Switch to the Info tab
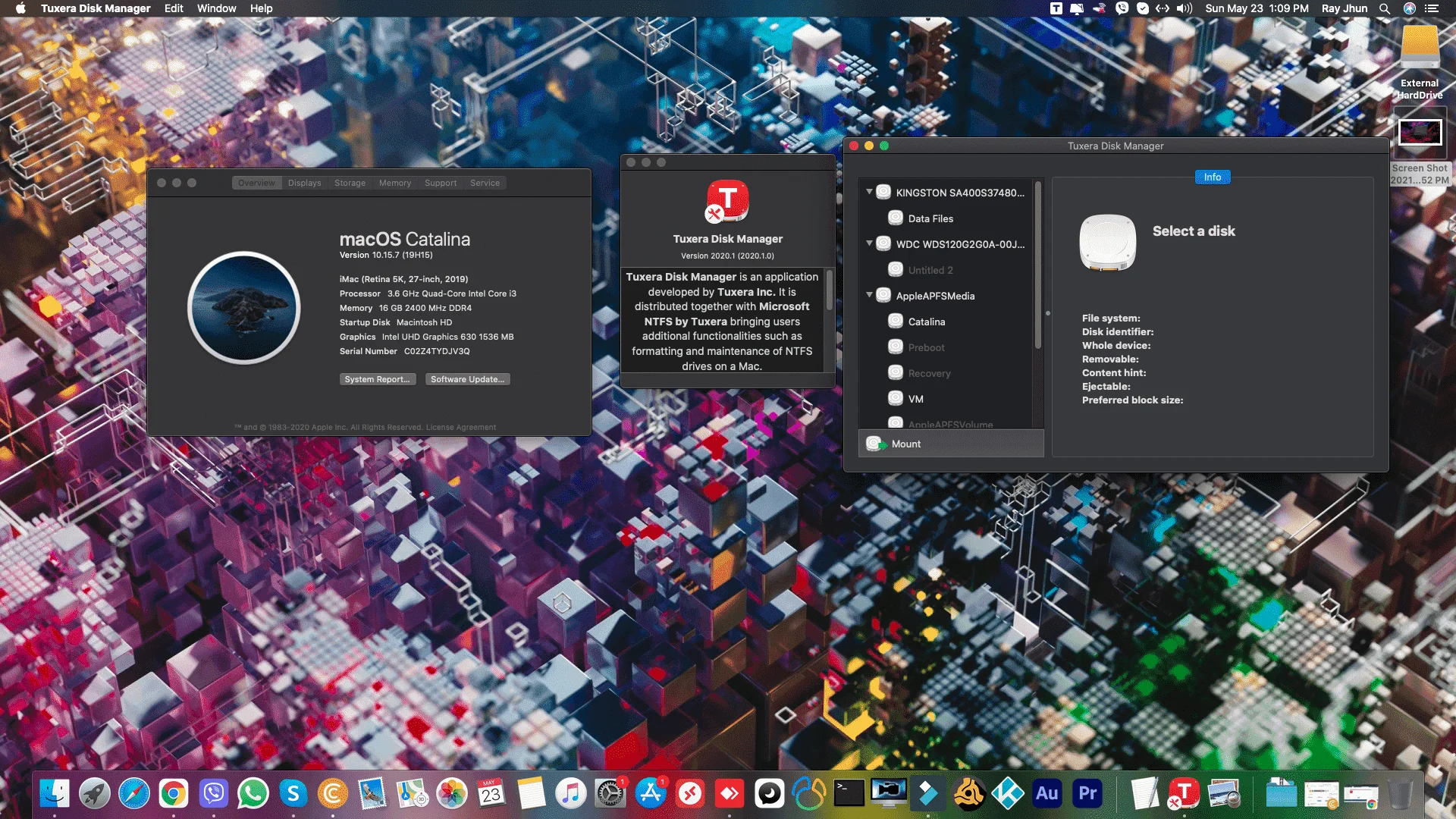Image resolution: width=1456 pixels, height=819 pixels. 1213,177
